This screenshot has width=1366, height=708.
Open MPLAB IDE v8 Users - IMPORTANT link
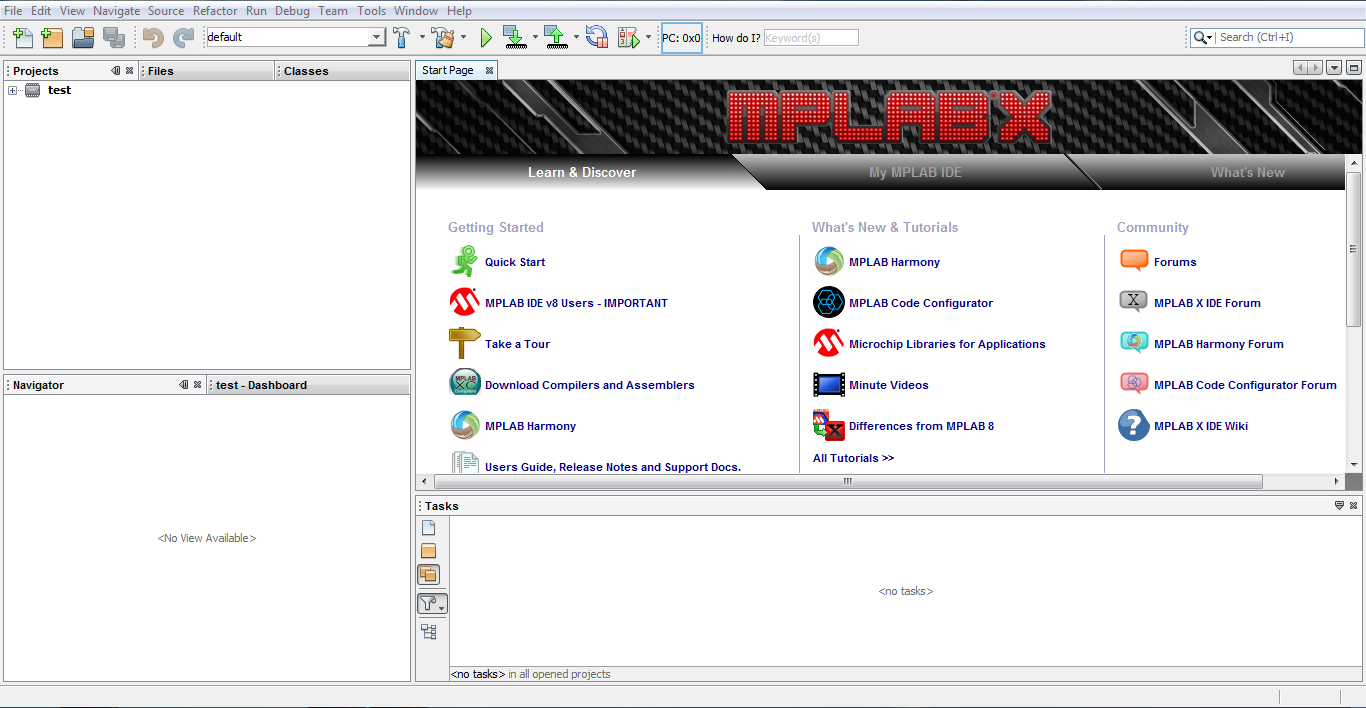tap(576, 303)
